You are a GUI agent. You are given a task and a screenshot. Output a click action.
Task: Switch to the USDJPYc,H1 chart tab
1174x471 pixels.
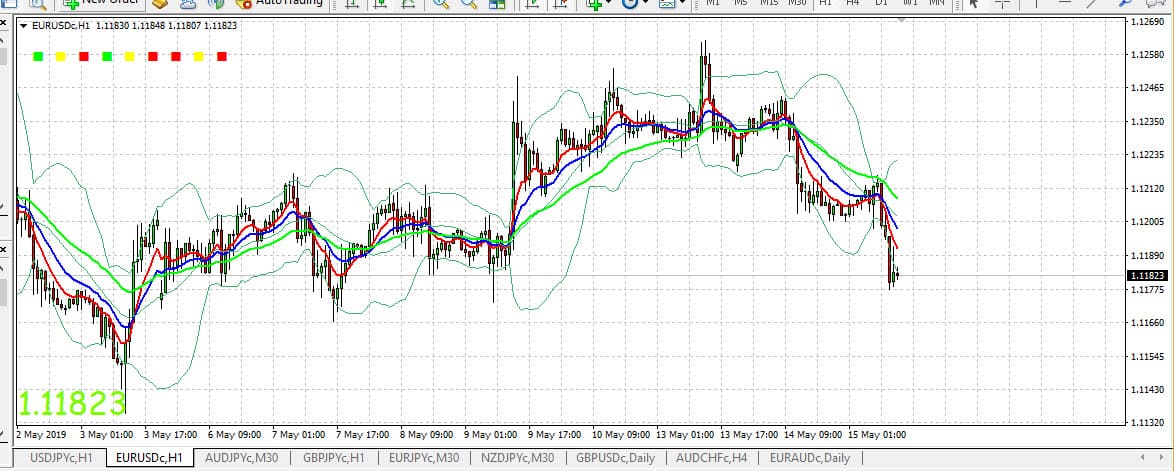[62, 458]
